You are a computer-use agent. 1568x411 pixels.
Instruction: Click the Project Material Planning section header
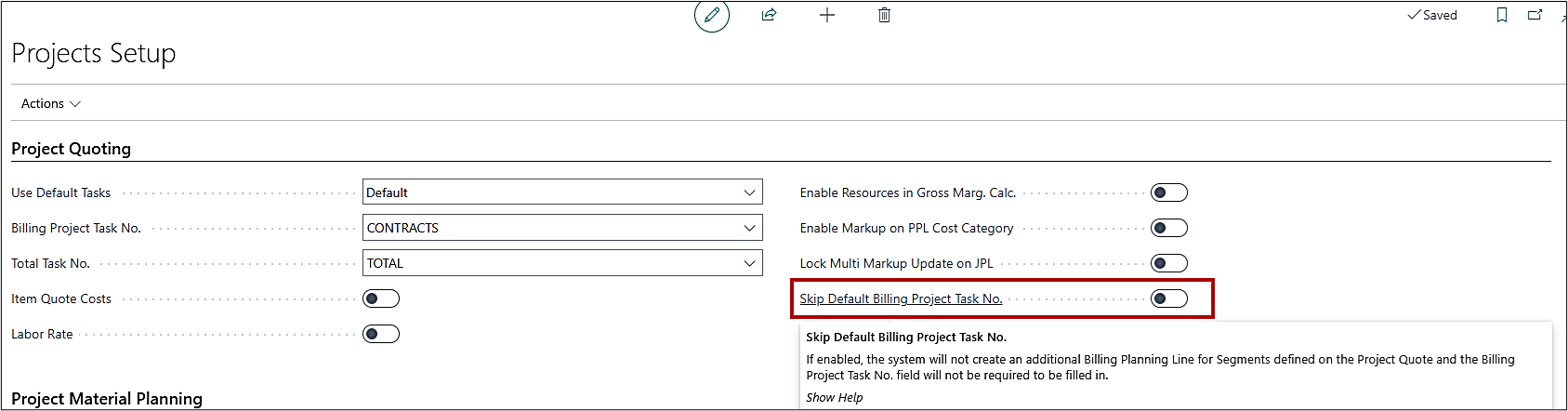pyautogui.click(x=107, y=399)
